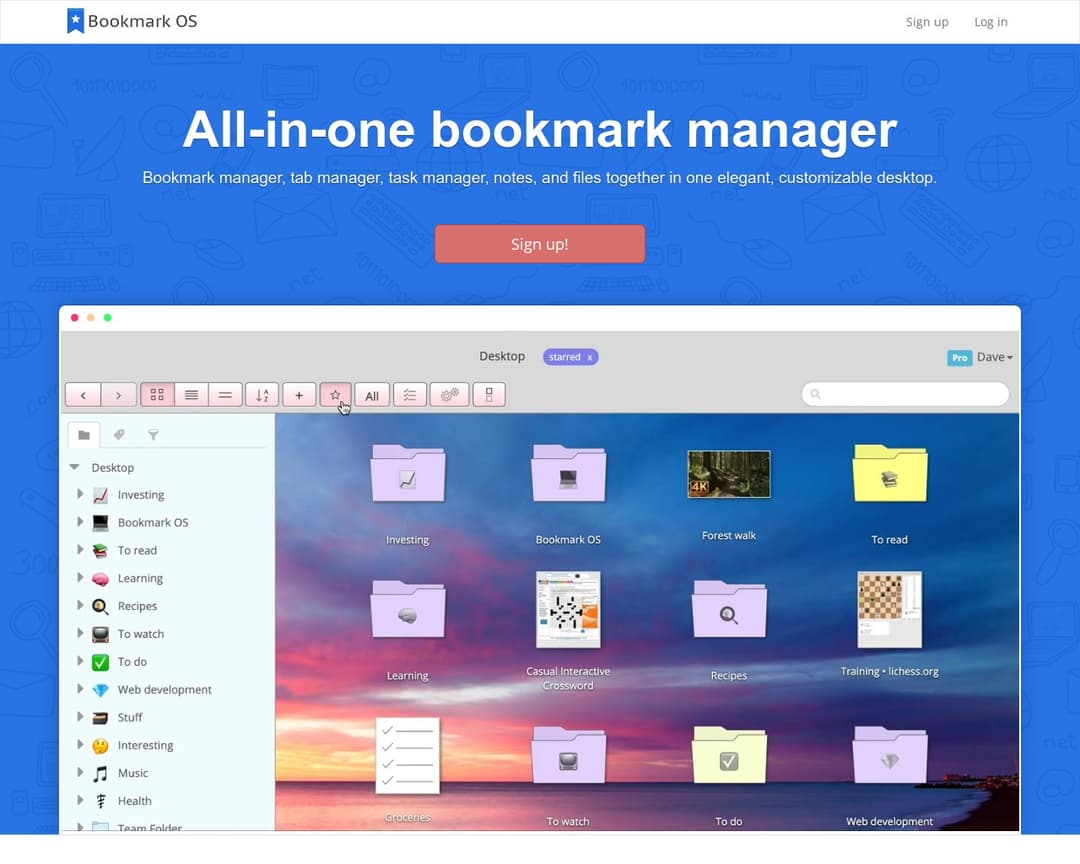The height and width of the screenshot is (864, 1080).
Task: Click the brain icon beside Learning
Action: click(101, 579)
